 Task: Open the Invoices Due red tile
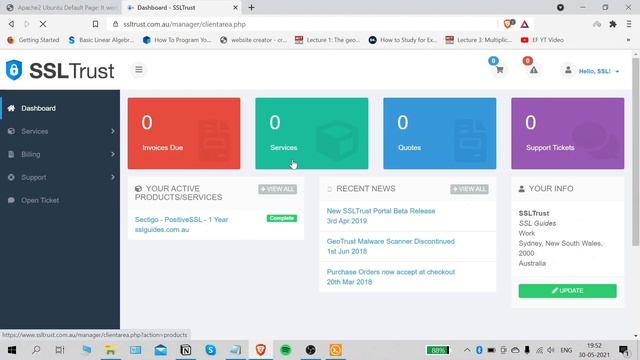[184, 133]
